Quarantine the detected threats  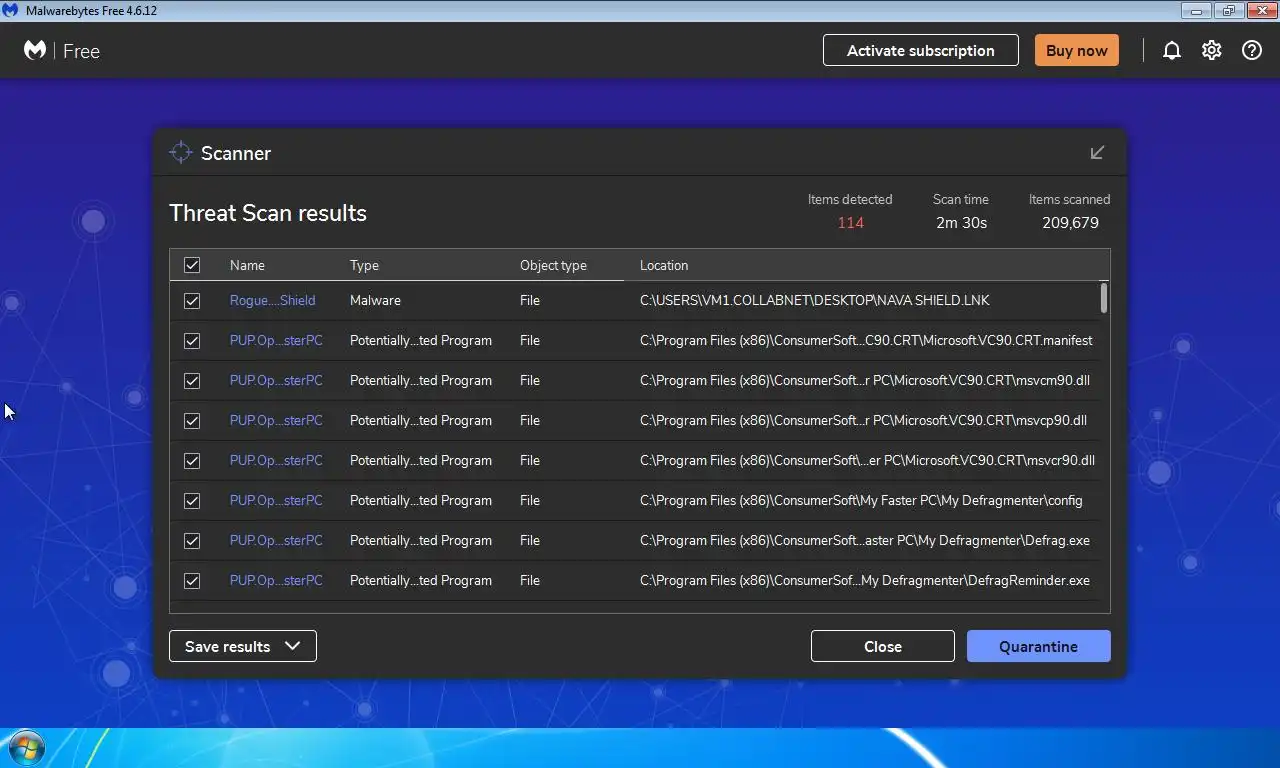1038,646
